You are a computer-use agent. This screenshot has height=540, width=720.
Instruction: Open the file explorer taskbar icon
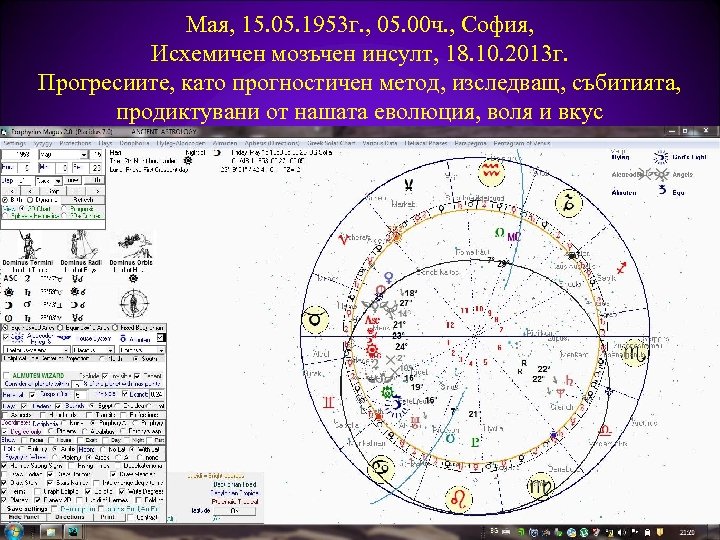pos(50,532)
